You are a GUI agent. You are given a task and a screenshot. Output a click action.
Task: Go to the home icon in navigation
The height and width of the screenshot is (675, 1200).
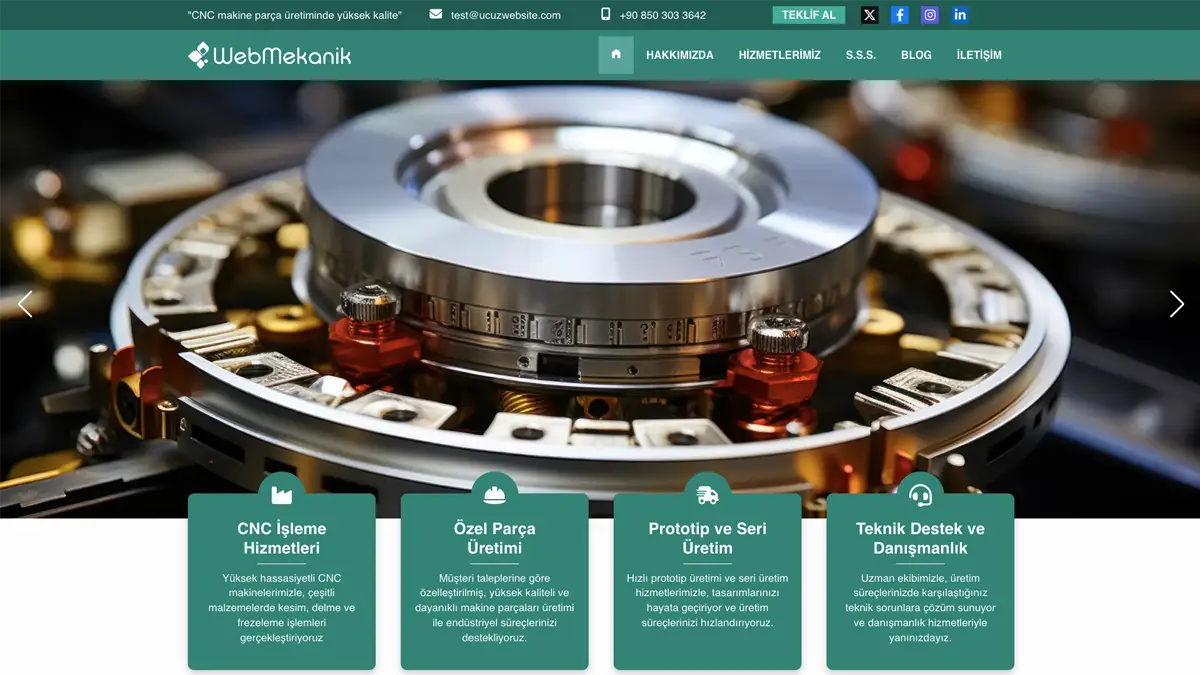coord(616,55)
